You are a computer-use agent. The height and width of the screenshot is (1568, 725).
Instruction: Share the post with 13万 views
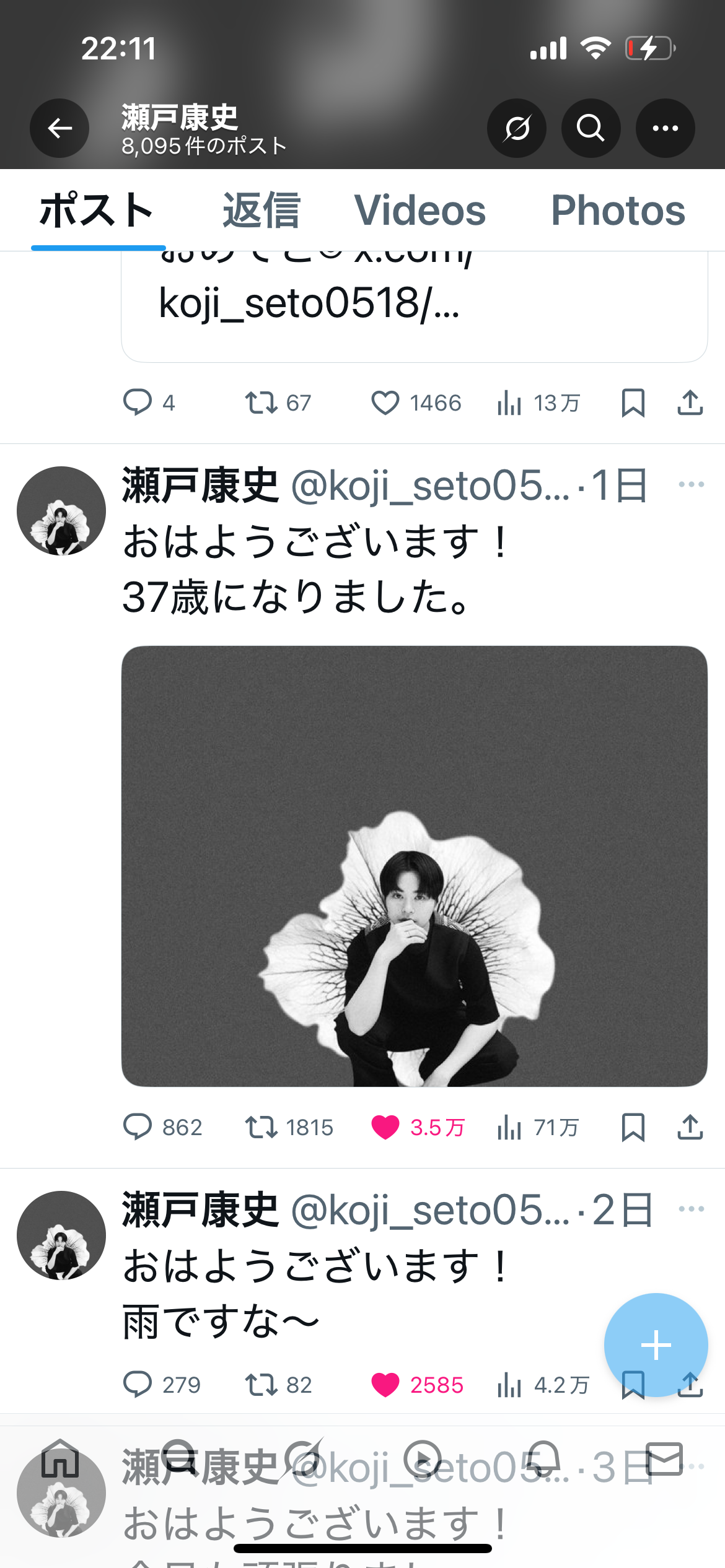pyautogui.click(x=690, y=403)
